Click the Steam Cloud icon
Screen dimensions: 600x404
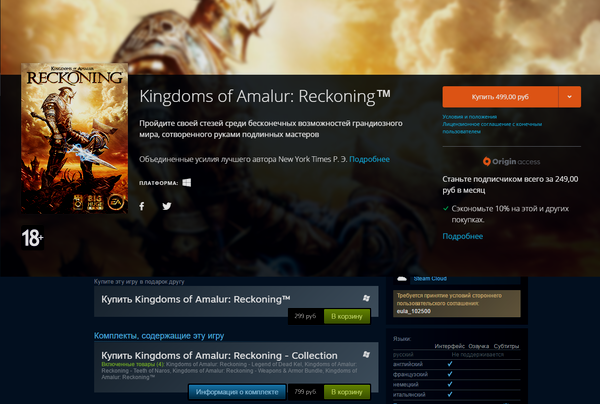[402, 279]
